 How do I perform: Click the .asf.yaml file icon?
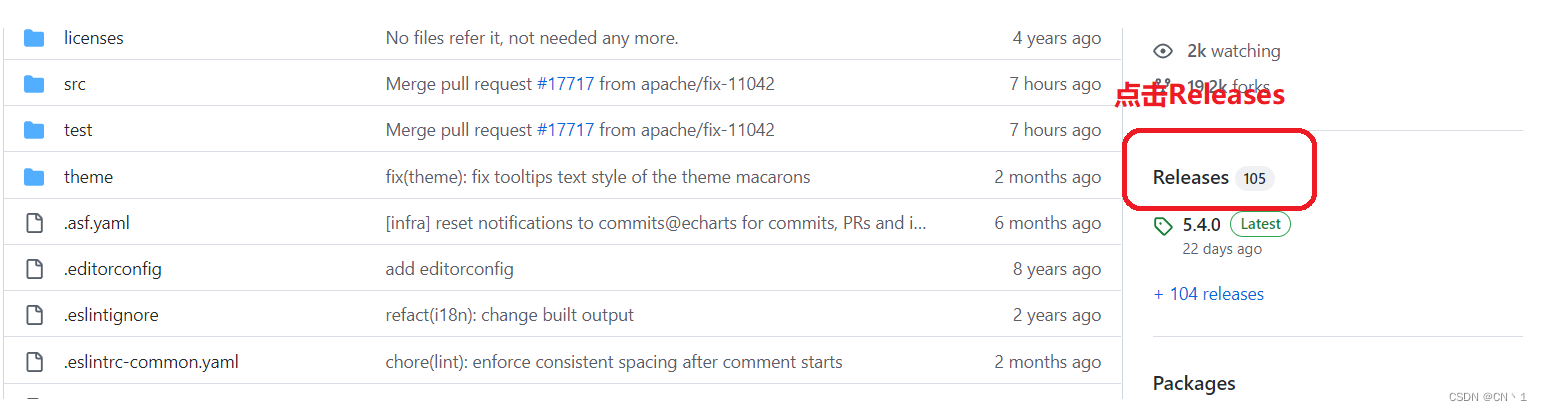pyautogui.click(x=34, y=223)
